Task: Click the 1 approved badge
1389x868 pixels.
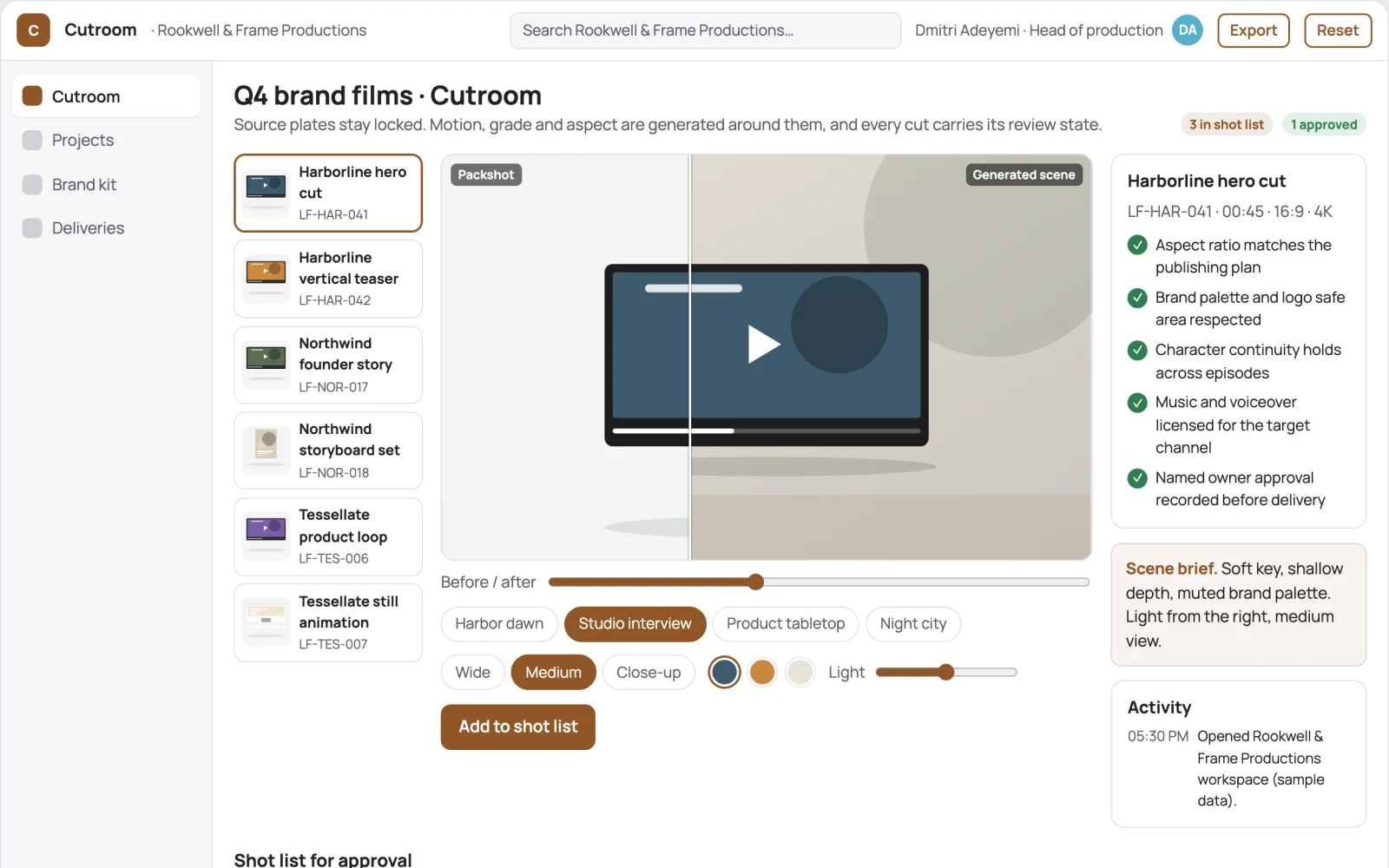Action: pos(1323,124)
